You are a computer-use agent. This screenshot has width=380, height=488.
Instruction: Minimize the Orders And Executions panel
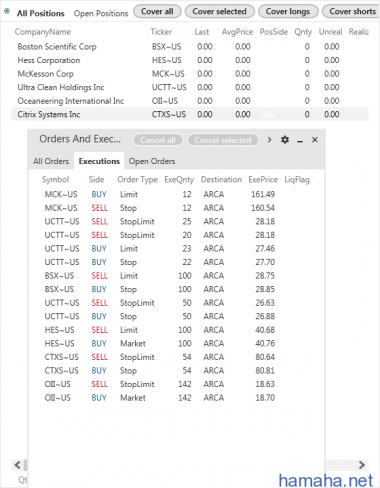tap(300, 141)
